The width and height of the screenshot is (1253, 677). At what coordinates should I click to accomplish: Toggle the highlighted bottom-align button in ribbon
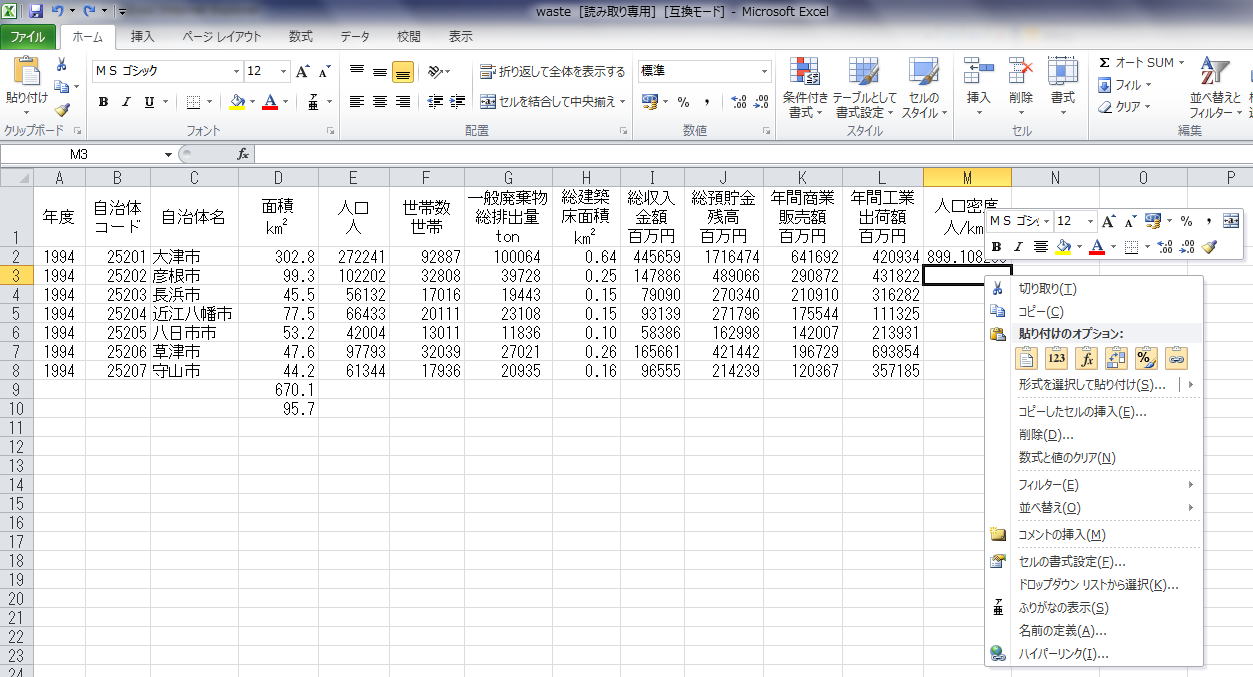(x=403, y=71)
